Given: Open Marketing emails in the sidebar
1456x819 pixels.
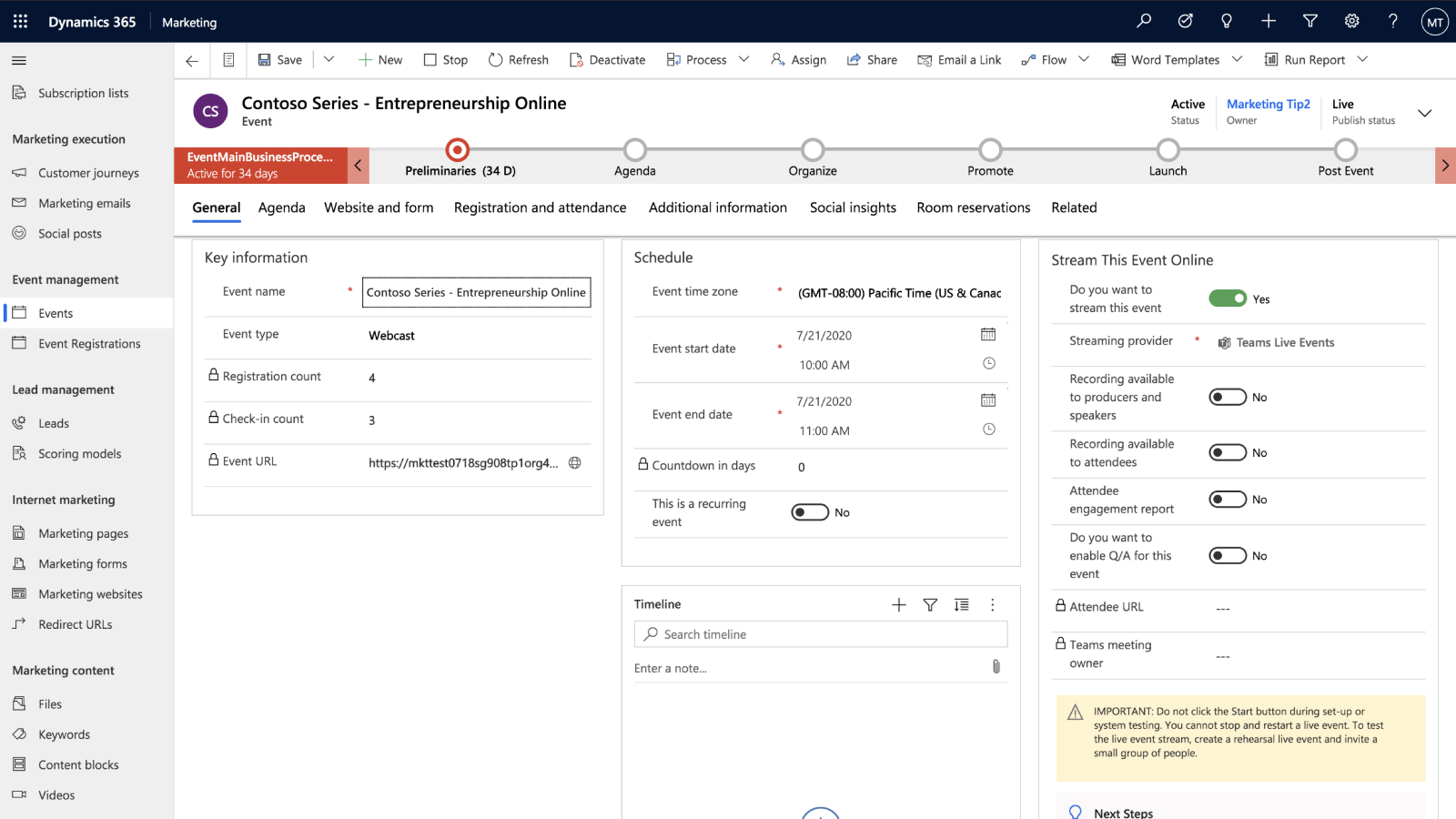Looking at the screenshot, I should [x=85, y=203].
